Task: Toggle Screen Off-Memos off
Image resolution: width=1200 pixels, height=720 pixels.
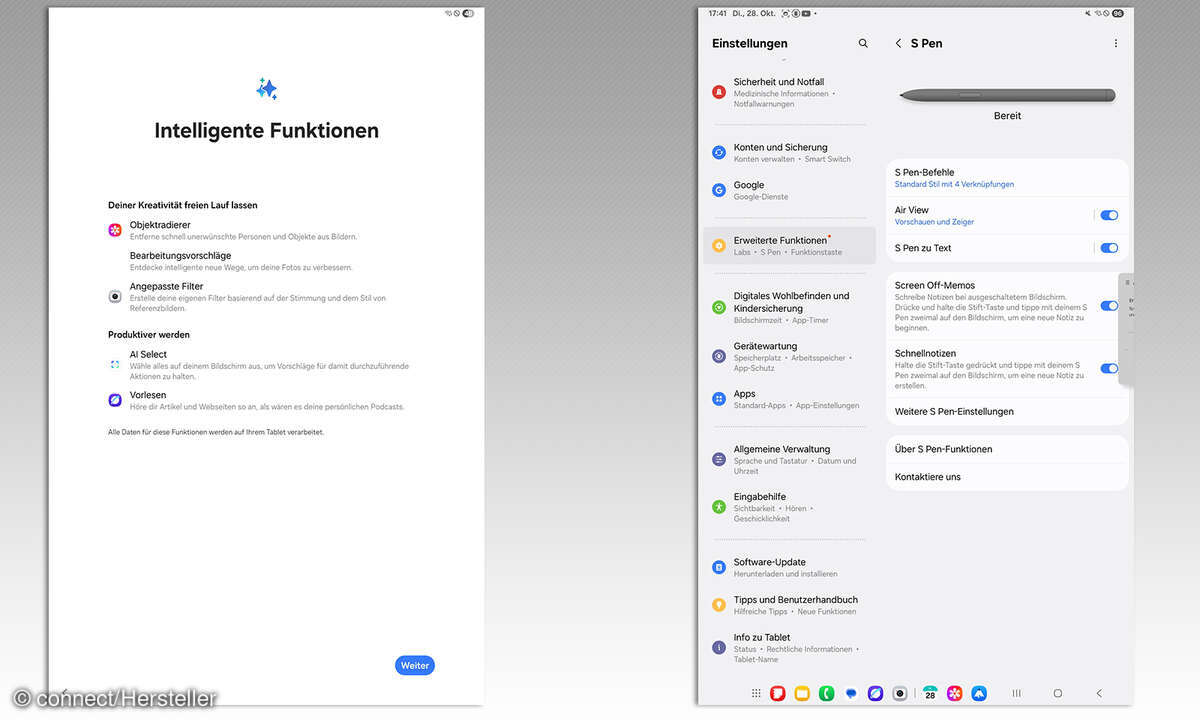Action: click(x=1109, y=306)
